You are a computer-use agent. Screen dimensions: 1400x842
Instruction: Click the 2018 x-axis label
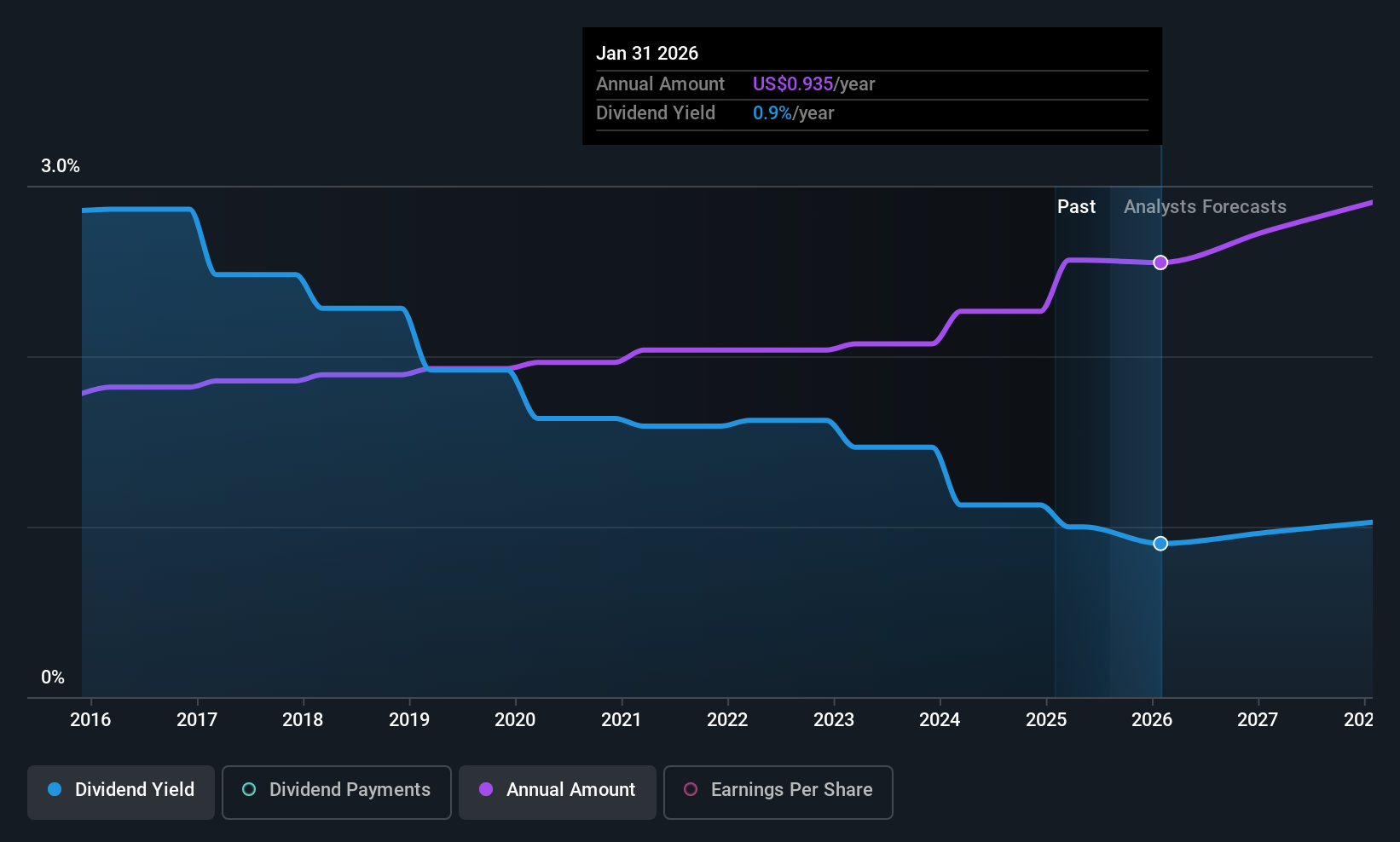point(303,720)
